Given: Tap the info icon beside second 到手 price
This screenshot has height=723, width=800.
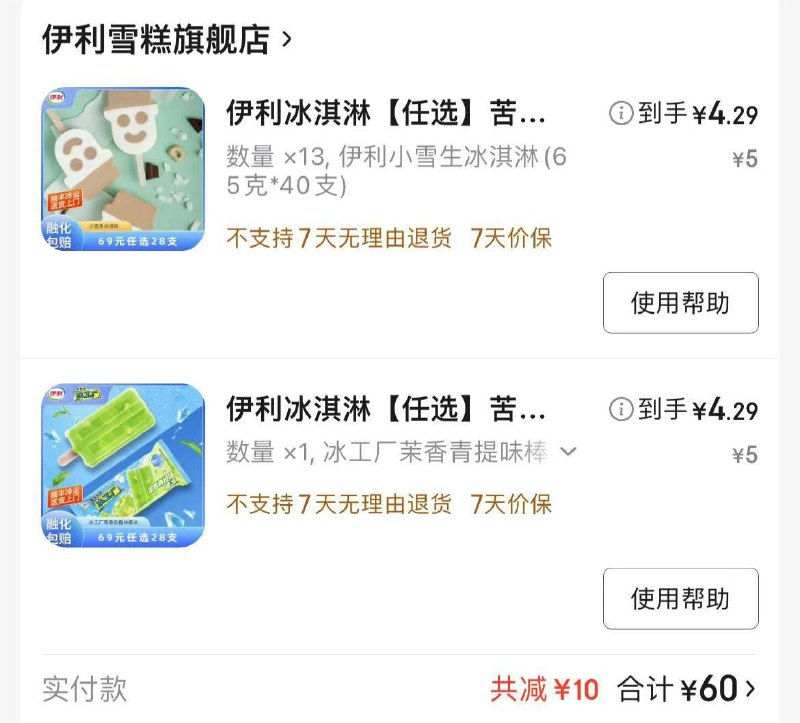Looking at the screenshot, I should (x=621, y=409).
